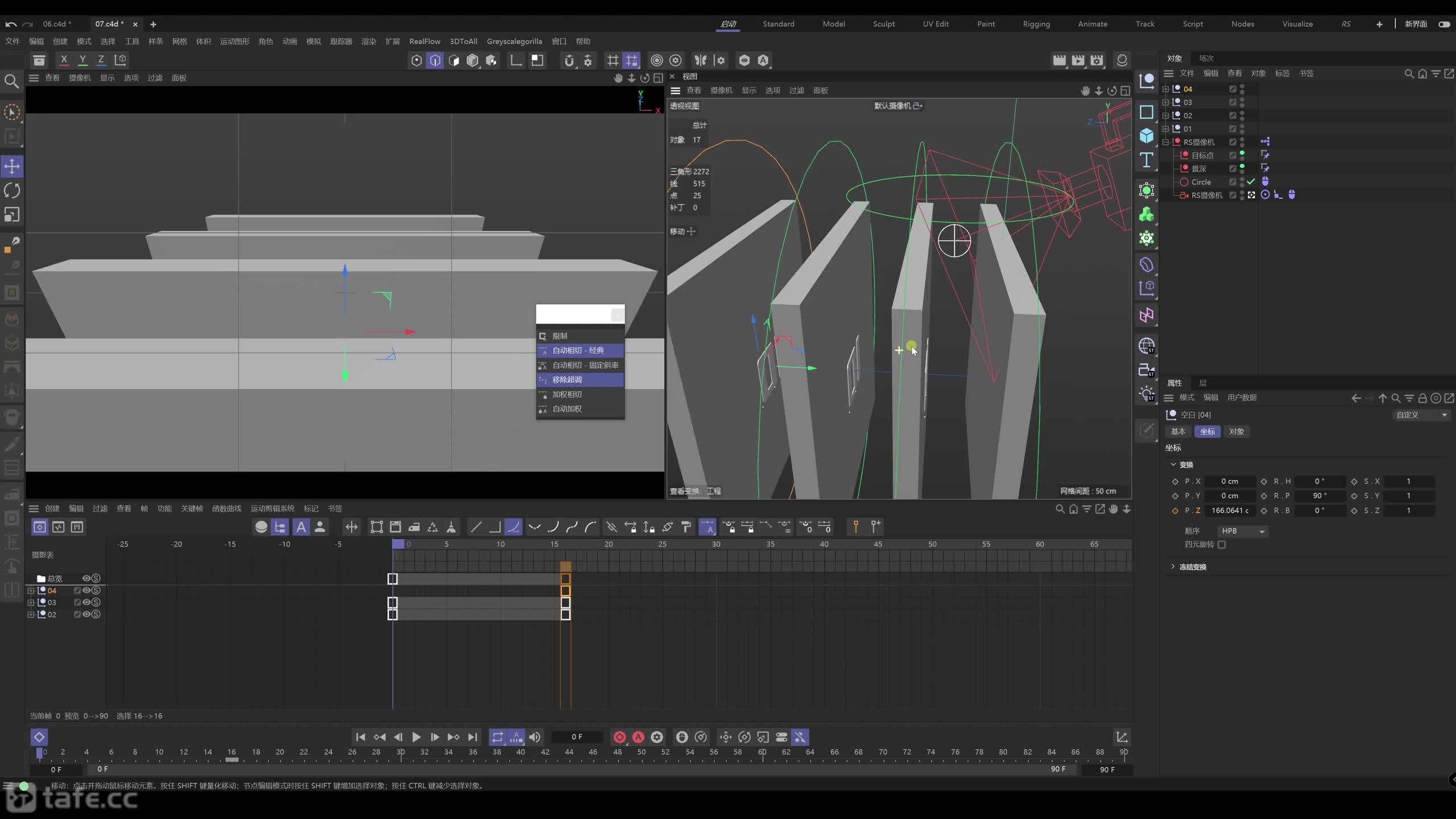Toggle X axis lock icon
This screenshot has height=819, width=1456.
(x=64, y=60)
